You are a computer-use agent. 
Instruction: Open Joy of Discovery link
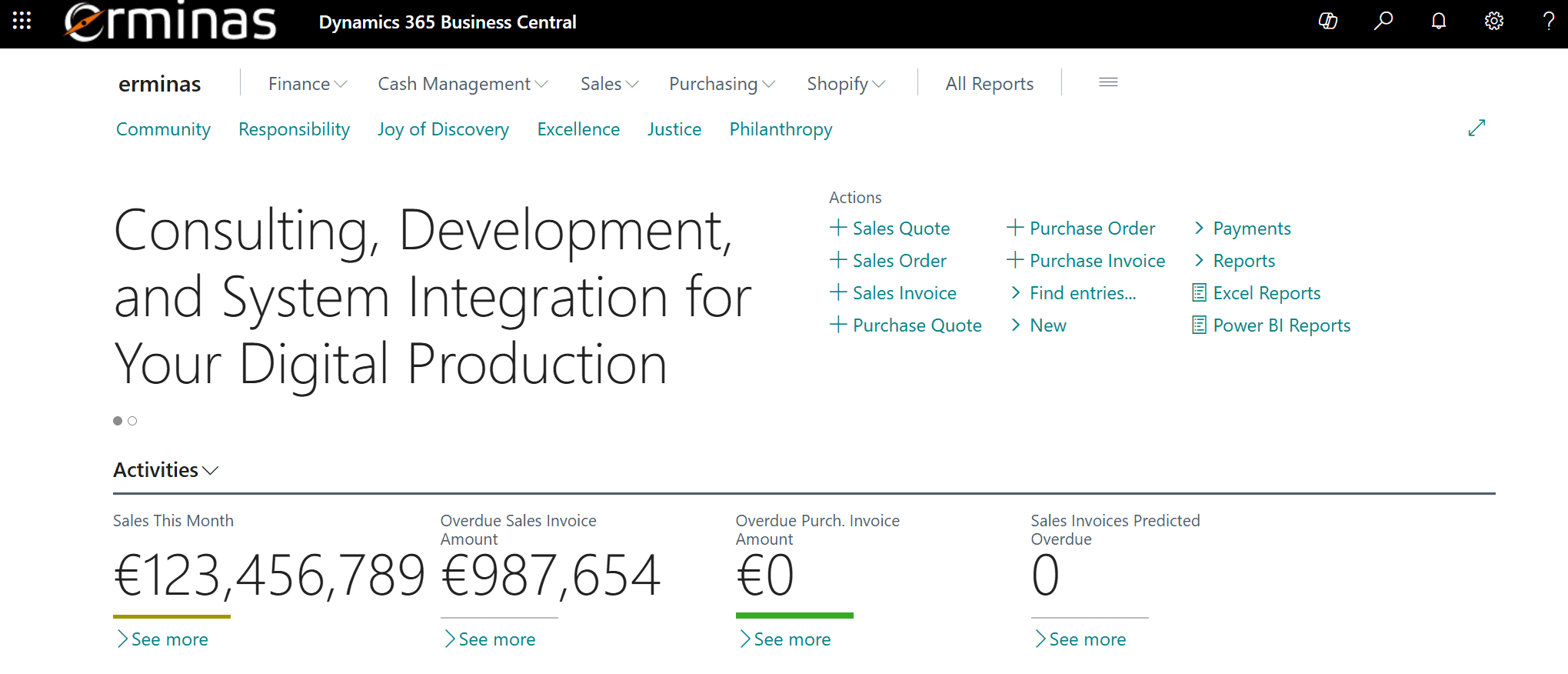click(443, 129)
